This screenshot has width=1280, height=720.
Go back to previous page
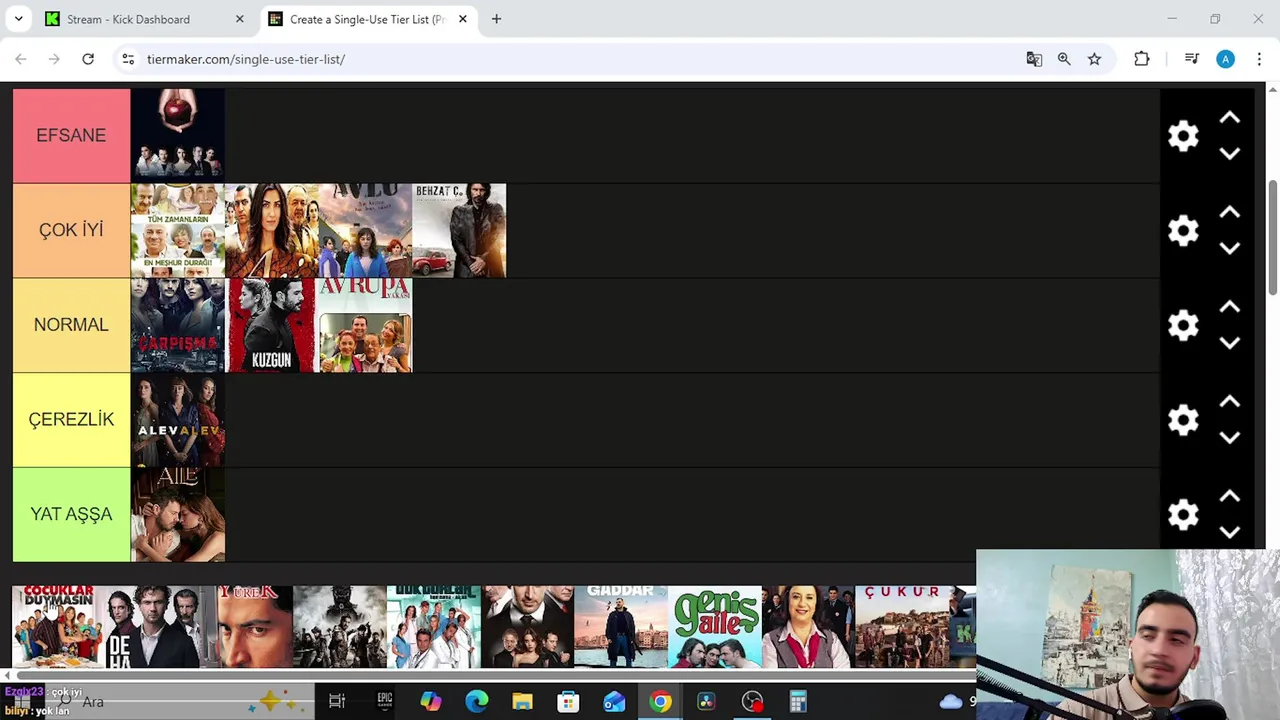click(x=21, y=59)
